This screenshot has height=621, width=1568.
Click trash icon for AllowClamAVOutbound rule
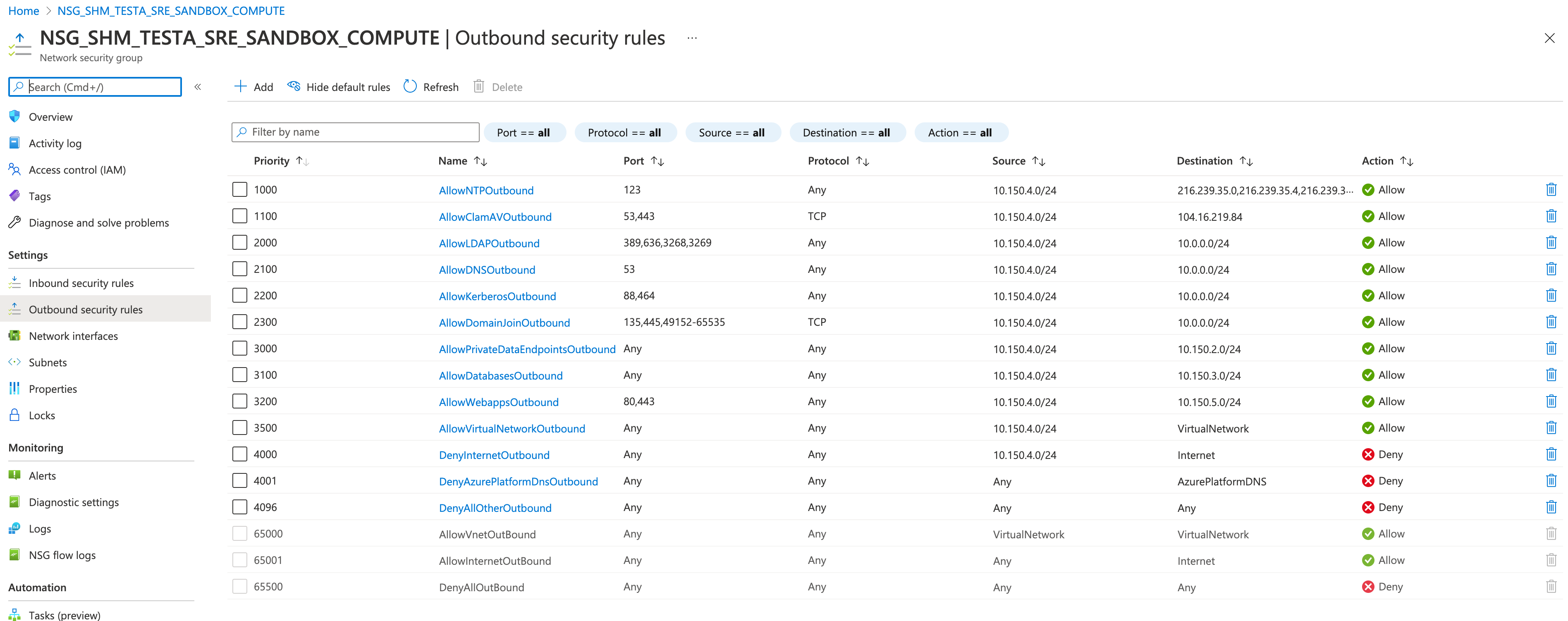pos(1550,216)
